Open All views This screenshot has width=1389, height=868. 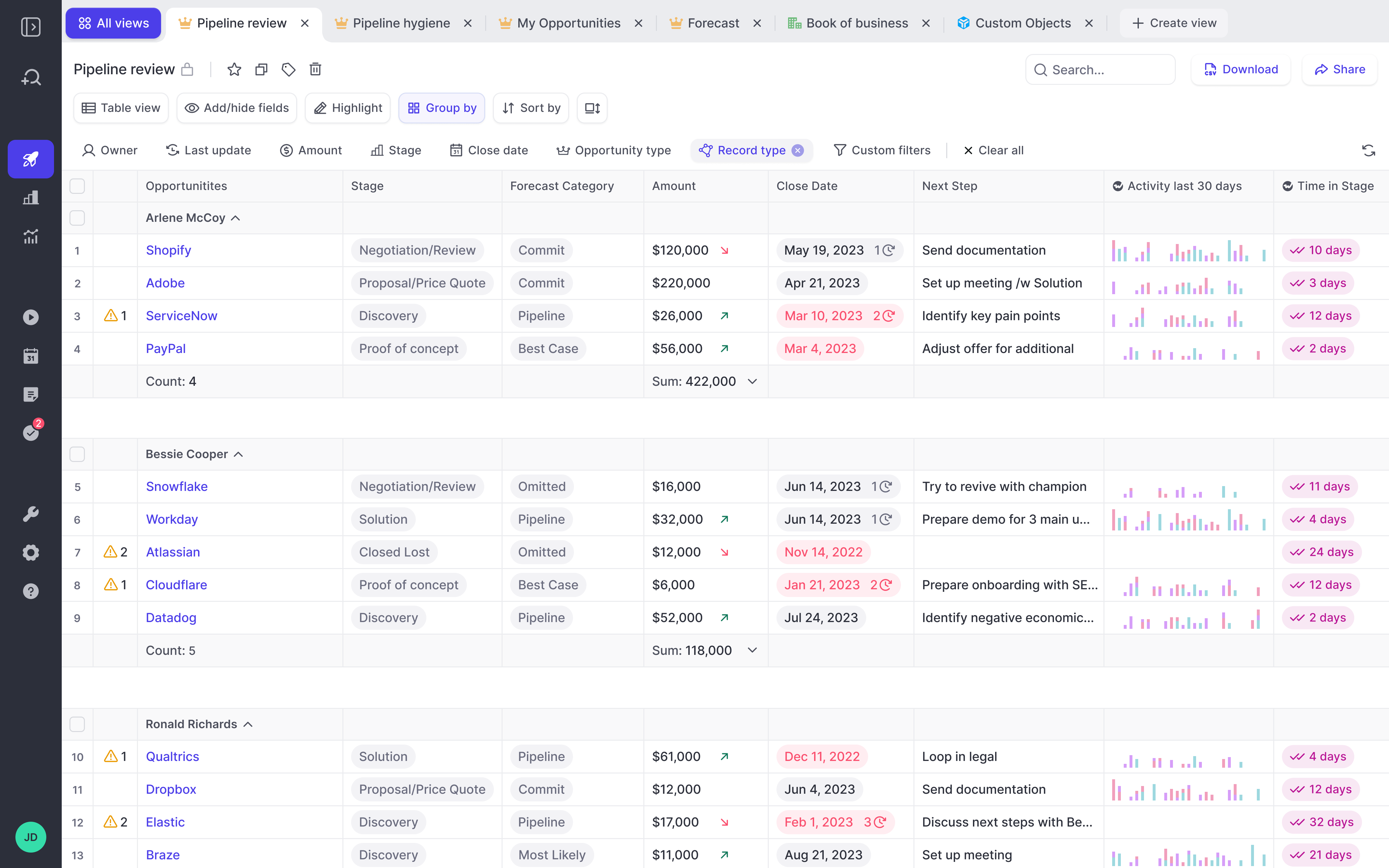click(113, 23)
